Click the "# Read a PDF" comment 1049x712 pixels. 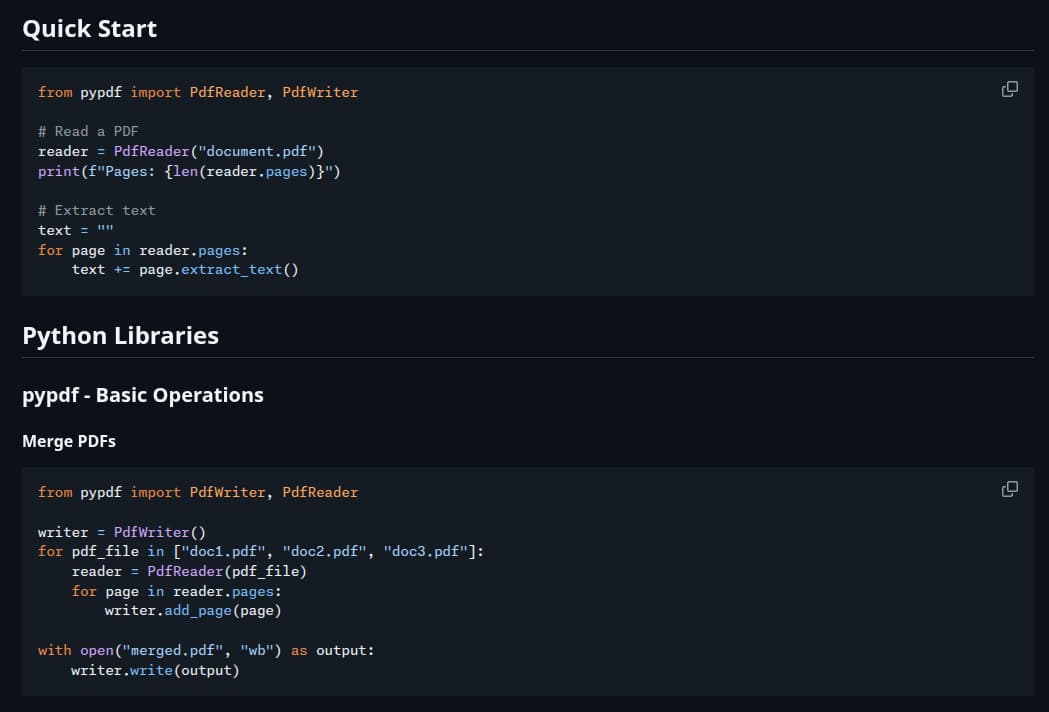(x=88, y=131)
